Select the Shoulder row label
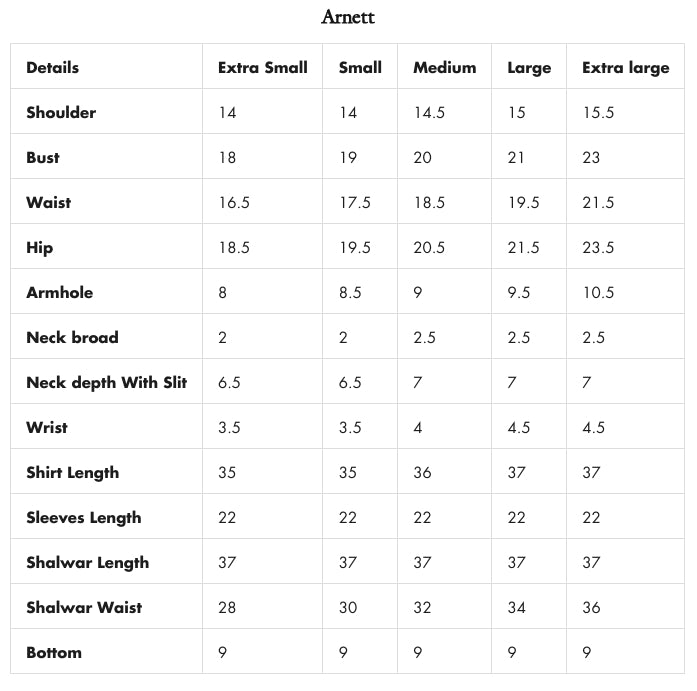This screenshot has height=691, width=697. click(61, 113)
